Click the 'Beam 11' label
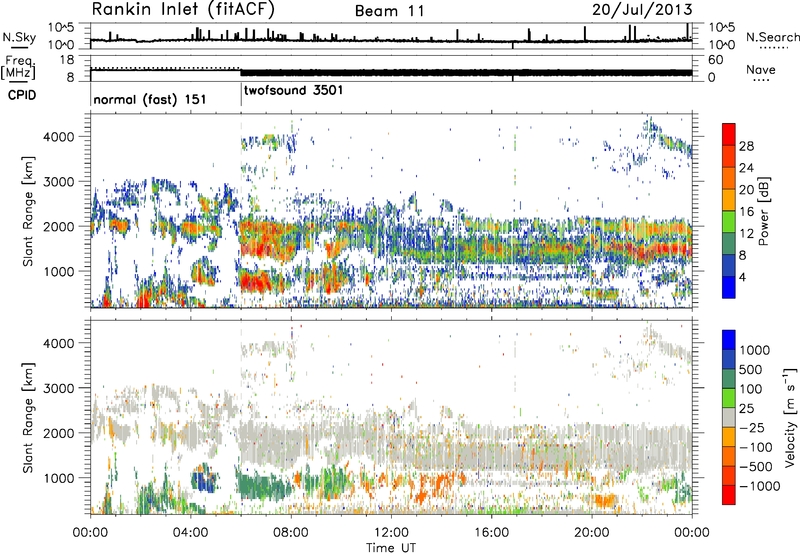The width and height of the screenshot is (800, 554). coord(390,11)
